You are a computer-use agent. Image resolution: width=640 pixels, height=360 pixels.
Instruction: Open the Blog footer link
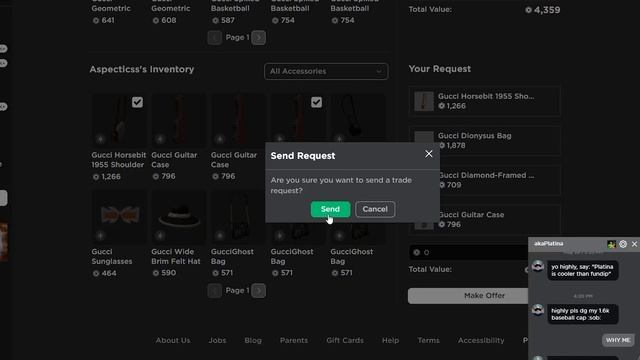click(x=253, y=340)
